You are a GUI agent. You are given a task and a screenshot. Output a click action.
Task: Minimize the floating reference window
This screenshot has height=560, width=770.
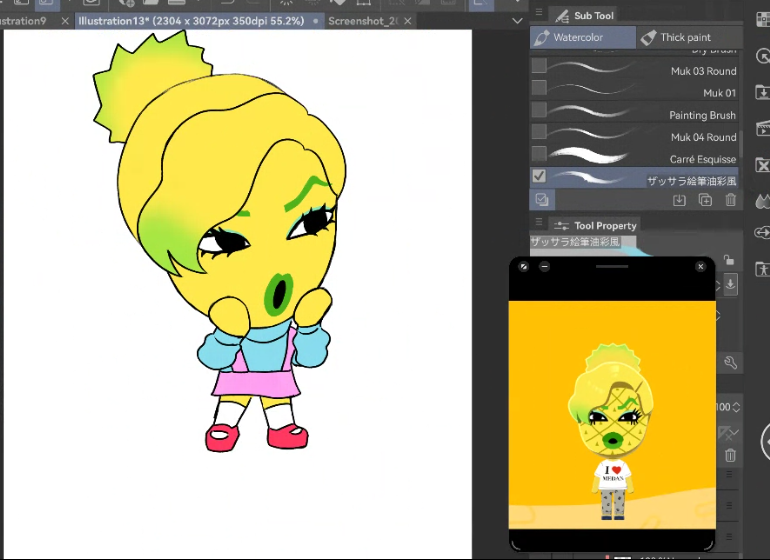click(544, 267)
